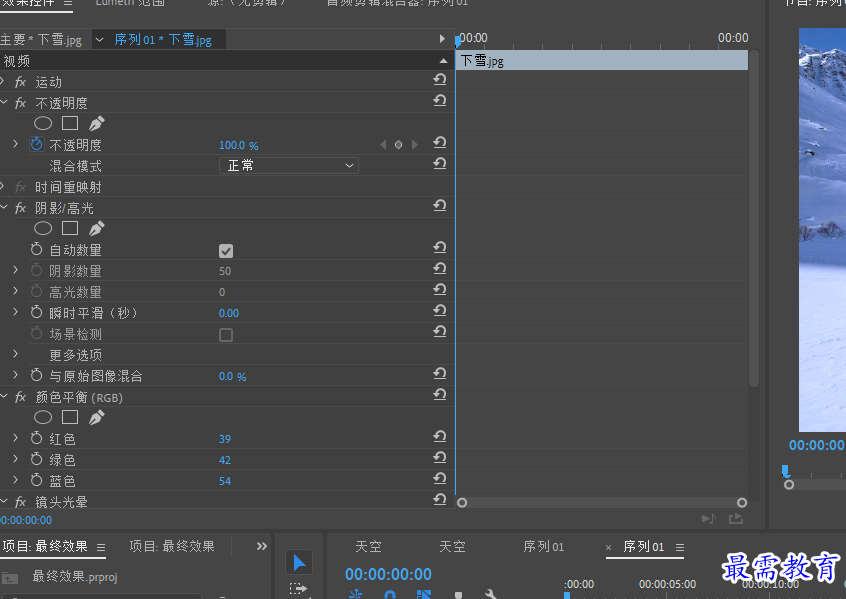Switch to second 项目: 最终效果 tab
The height and width of the screenshot is (599, 846).
coord(172,547)
